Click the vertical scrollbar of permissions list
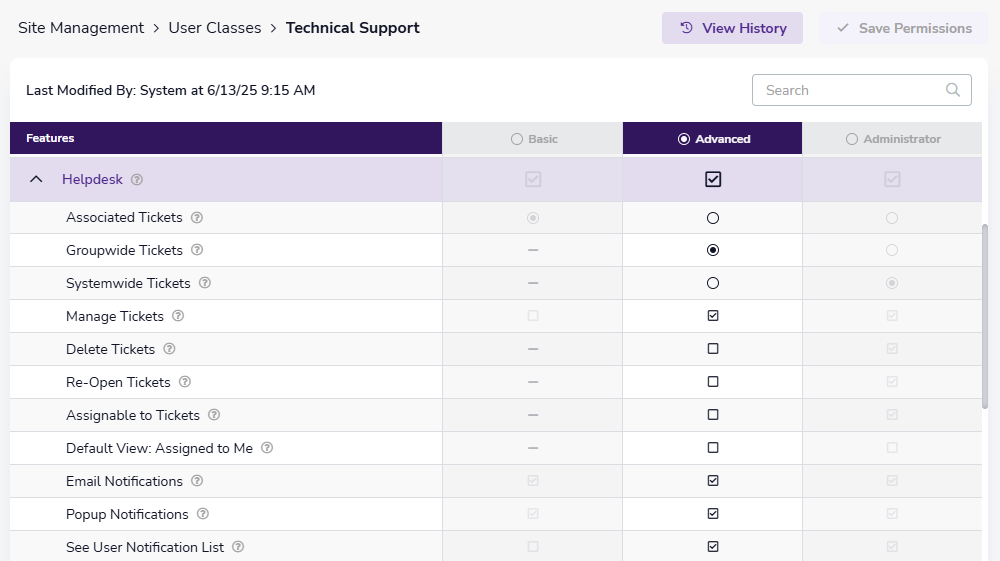 [986, 315]
